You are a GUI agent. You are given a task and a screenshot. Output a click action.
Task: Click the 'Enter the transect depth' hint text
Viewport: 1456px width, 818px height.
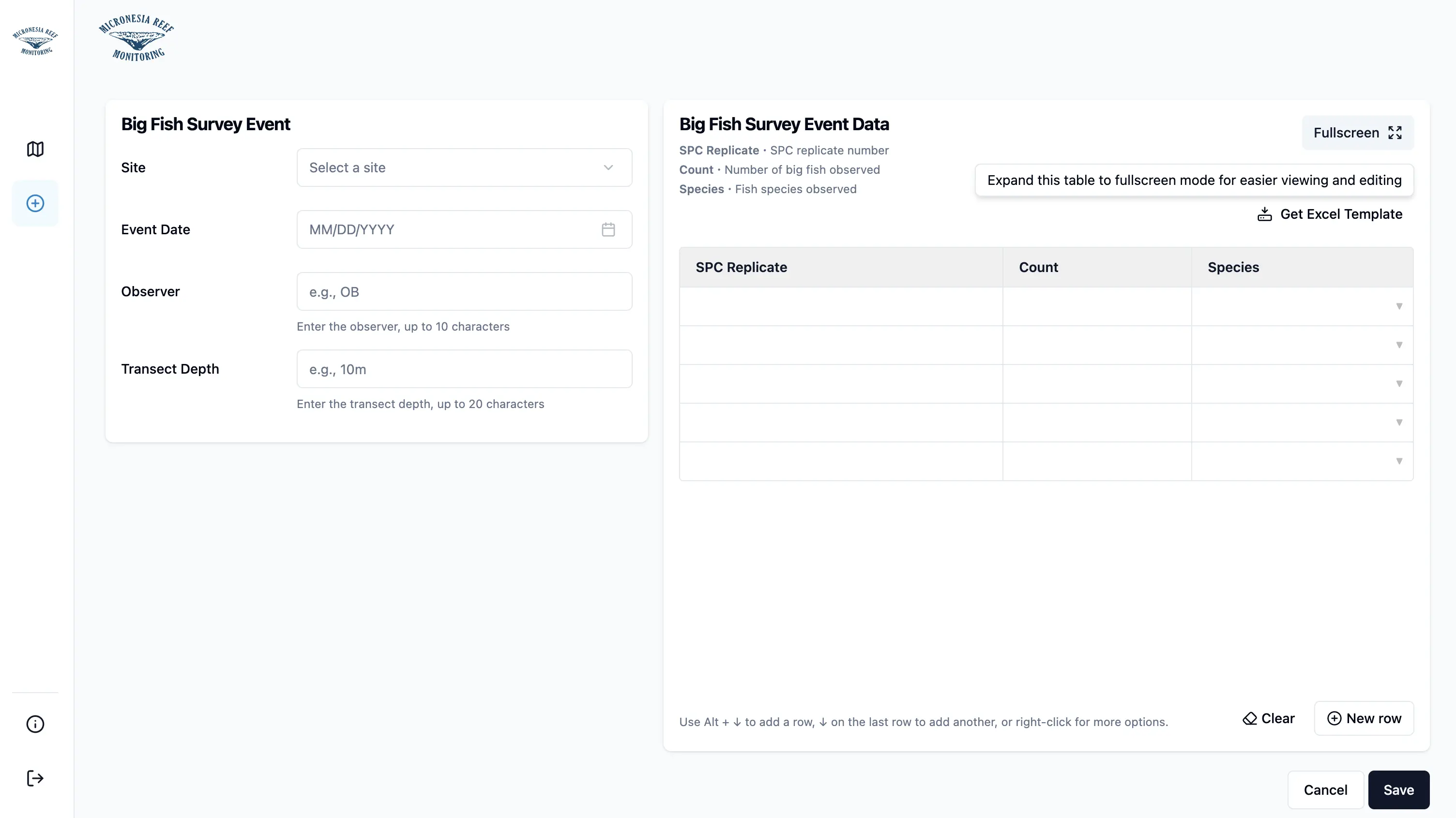tap(421, 404)
